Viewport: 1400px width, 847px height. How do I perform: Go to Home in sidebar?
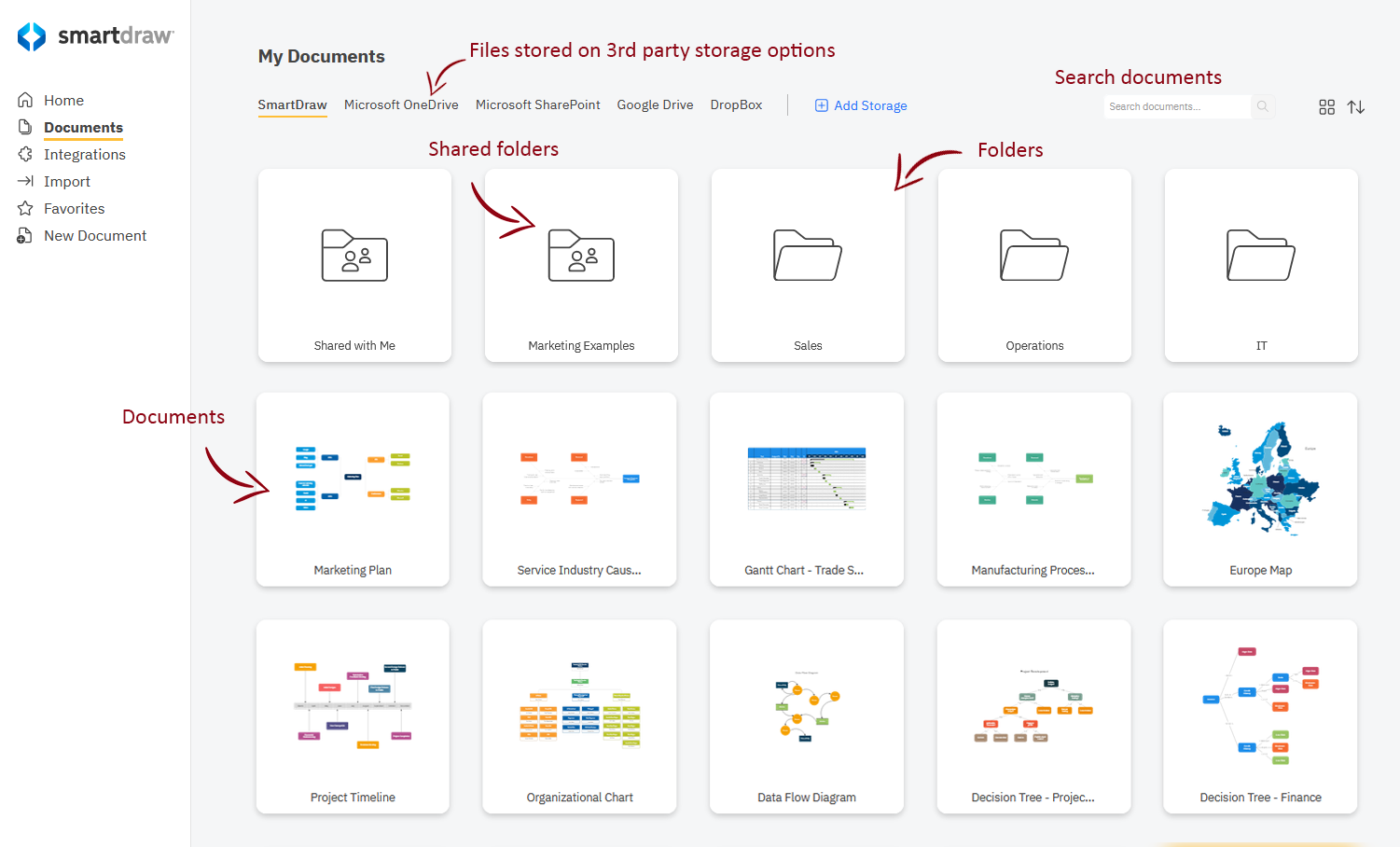click(x=63, y=100)
